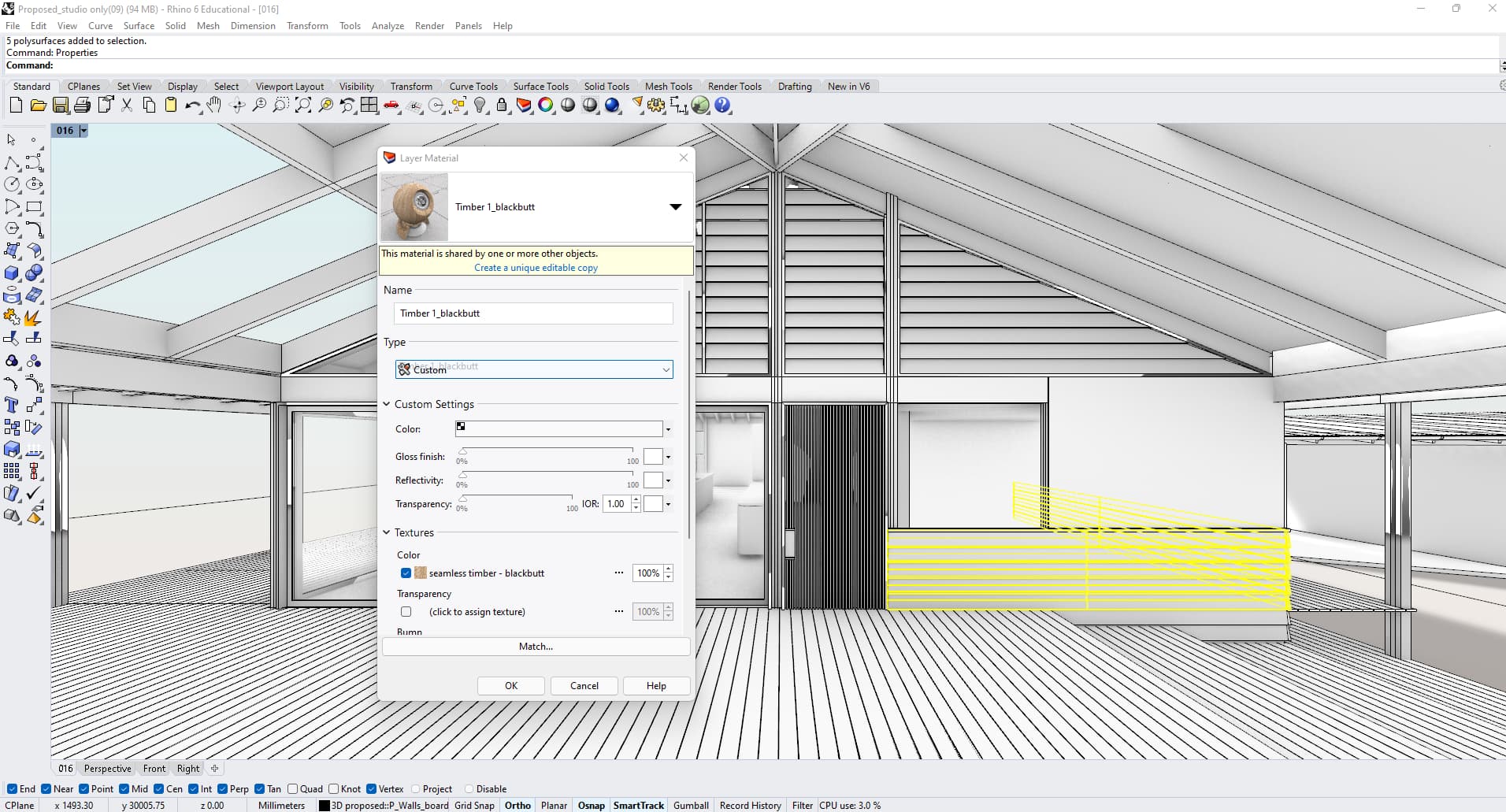This screenshot has width=1506, height=812.
Task: Click the IOR value input field
Action: click(618, 504)
